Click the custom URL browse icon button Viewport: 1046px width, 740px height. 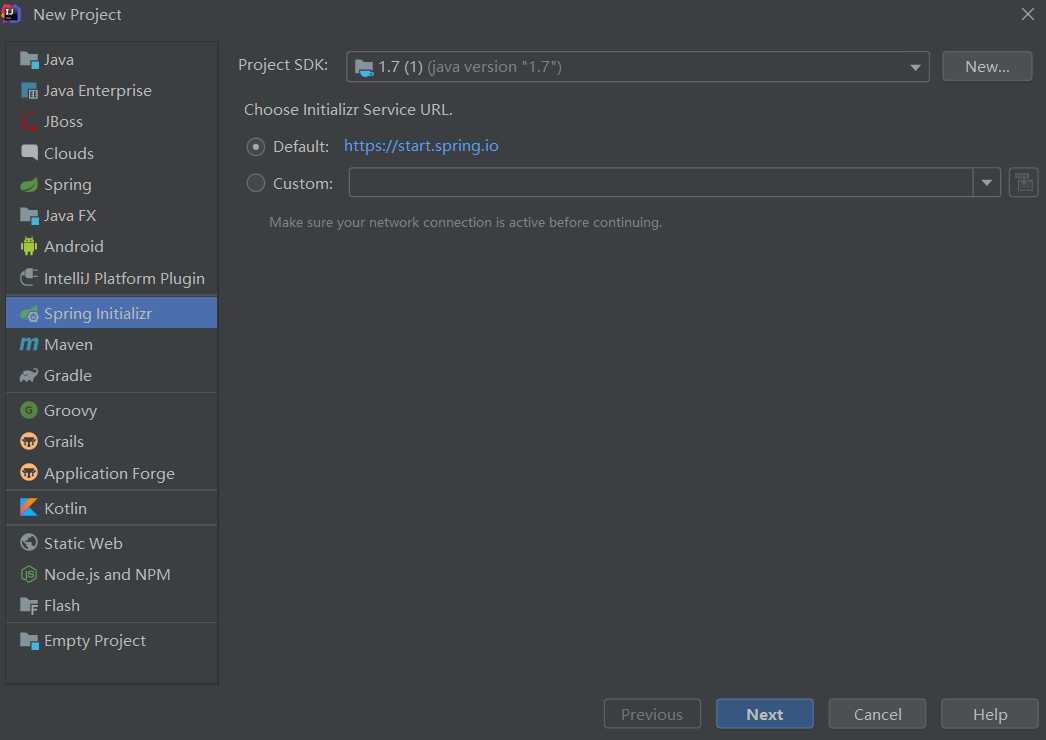pos(1023,183)
